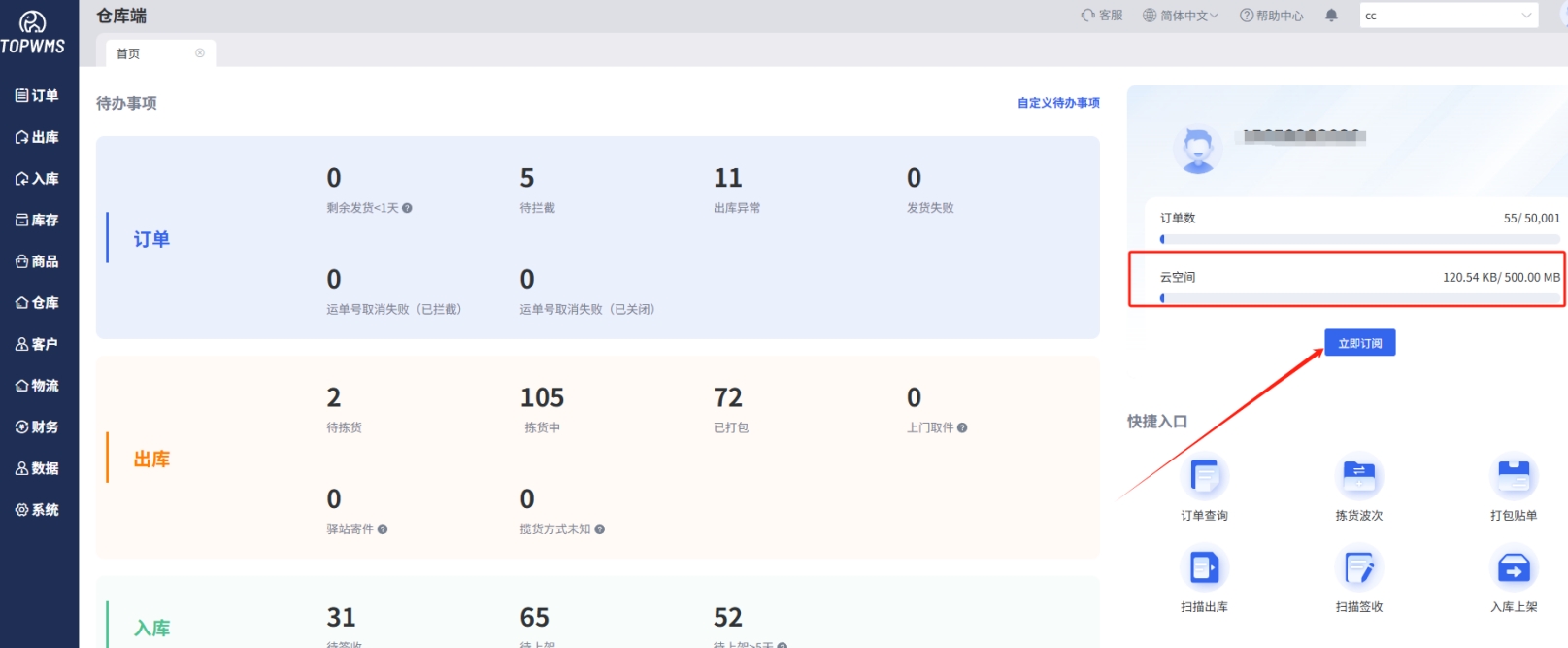The width and height of the screenshot is (1568, 648).
Task: Open 订单查询 quick entry icon
Action: coord(1205,477)
